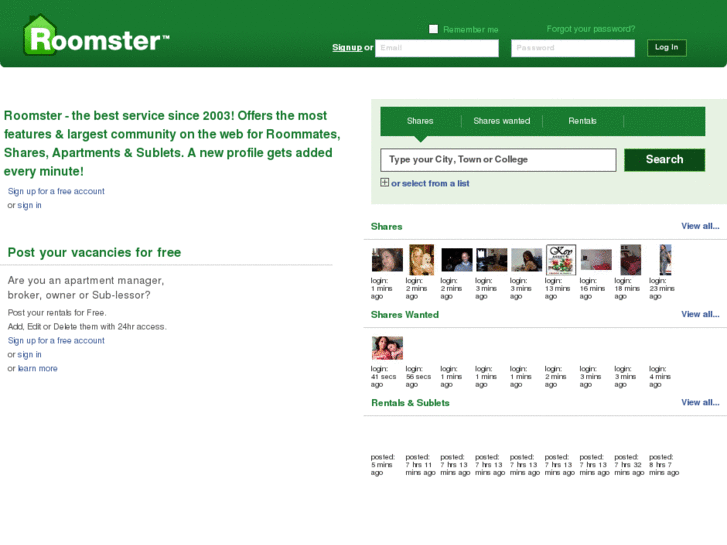Click the 'login: 4 mins ago' entry
Screen dimensions: 727x545
660,377
